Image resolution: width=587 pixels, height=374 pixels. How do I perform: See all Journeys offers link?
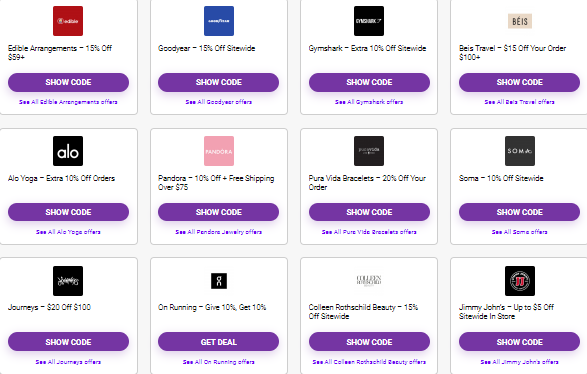pyautogui.click(x=68, y=362)
